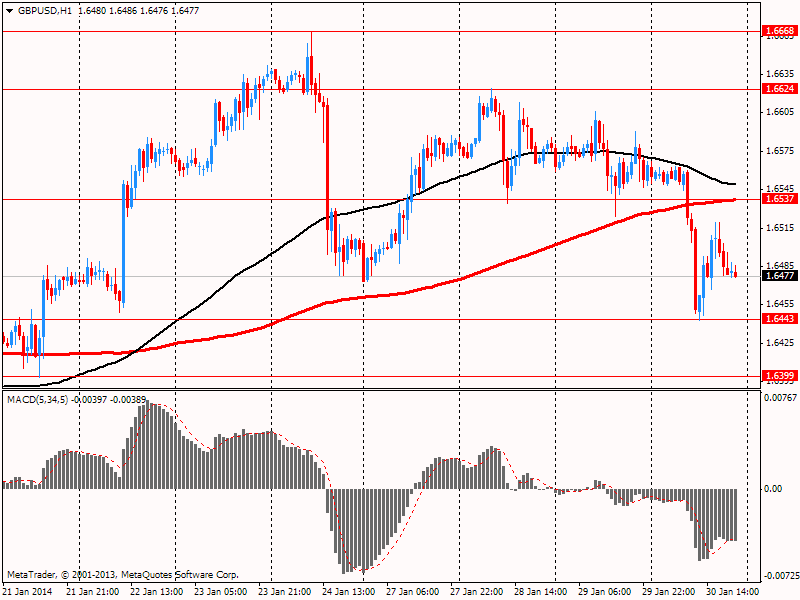Click the black 1.6477 current price tag
Screen dimensions: 800x600
[780, 276]
